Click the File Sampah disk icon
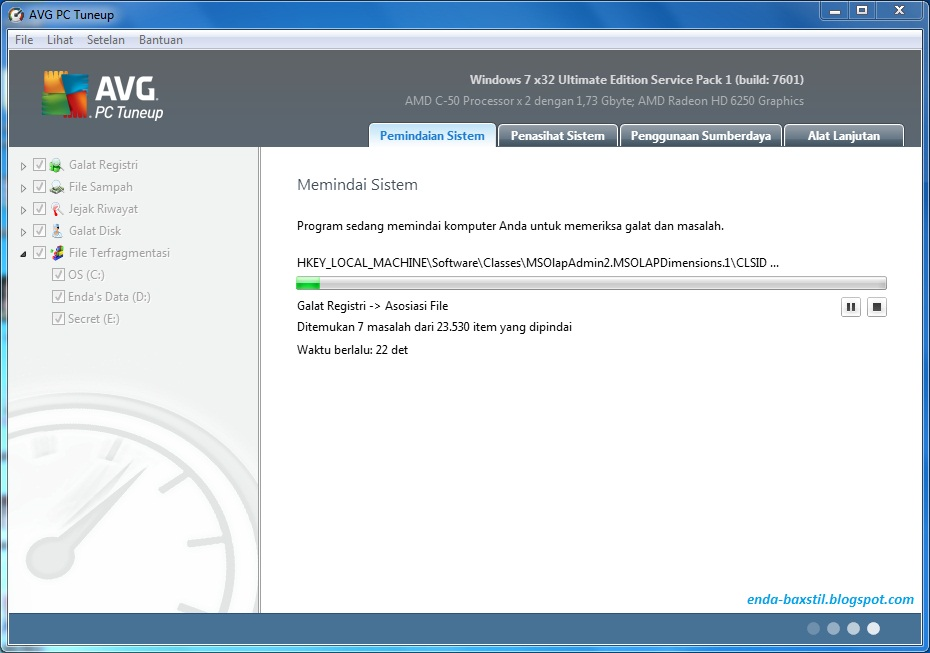 57,187
